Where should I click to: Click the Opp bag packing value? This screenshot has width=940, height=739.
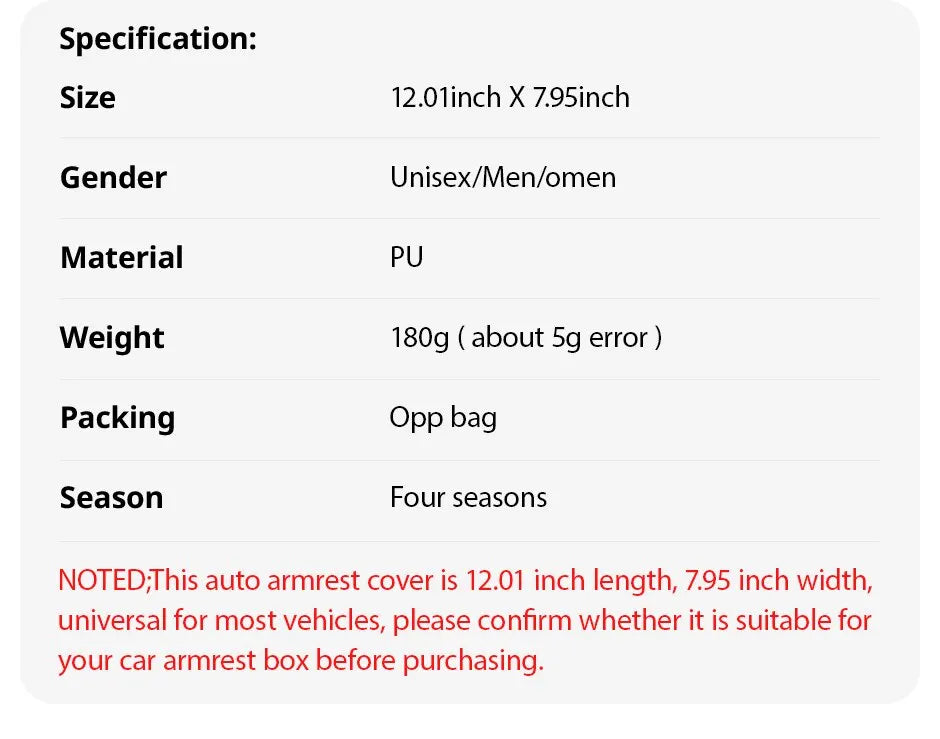pos(443,417)
